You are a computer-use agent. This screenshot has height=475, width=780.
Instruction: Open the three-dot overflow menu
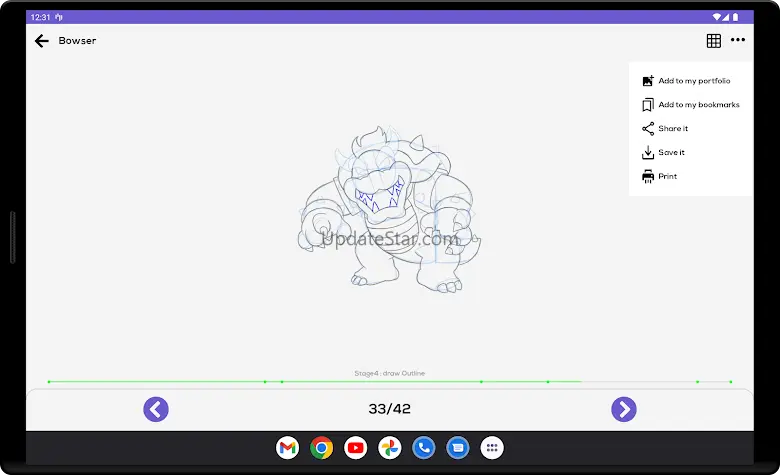[738, 40]
